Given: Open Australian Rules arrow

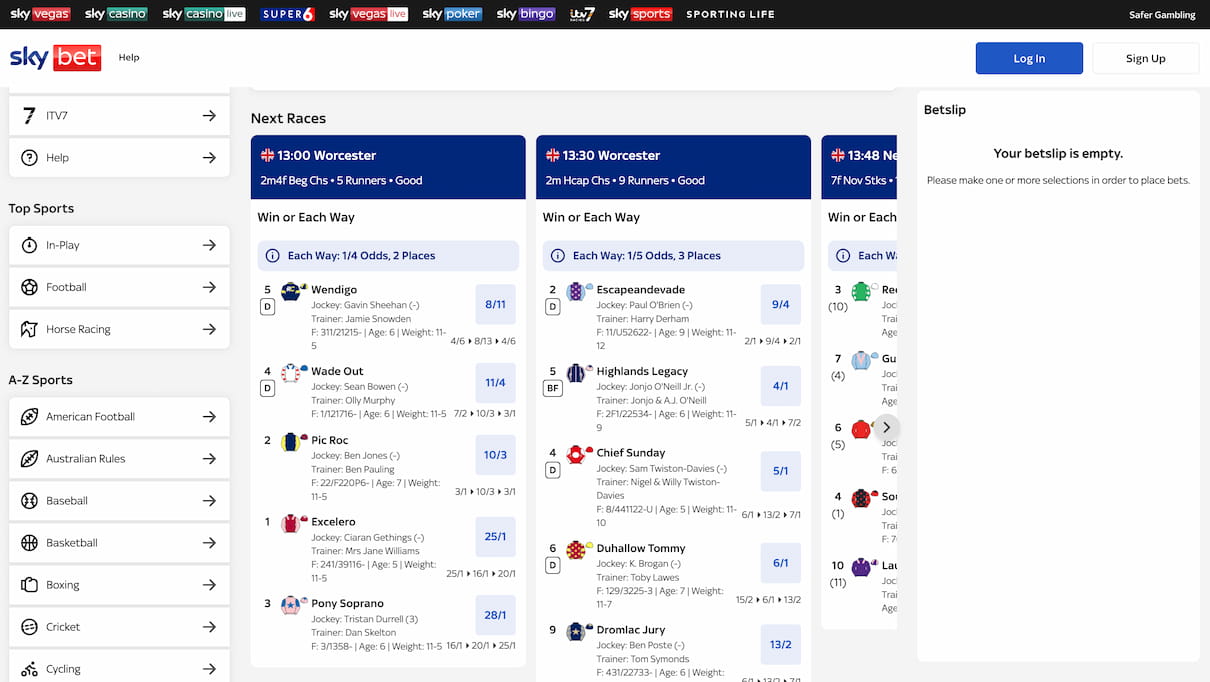Looking at the screenshot, I should point(209,459).
